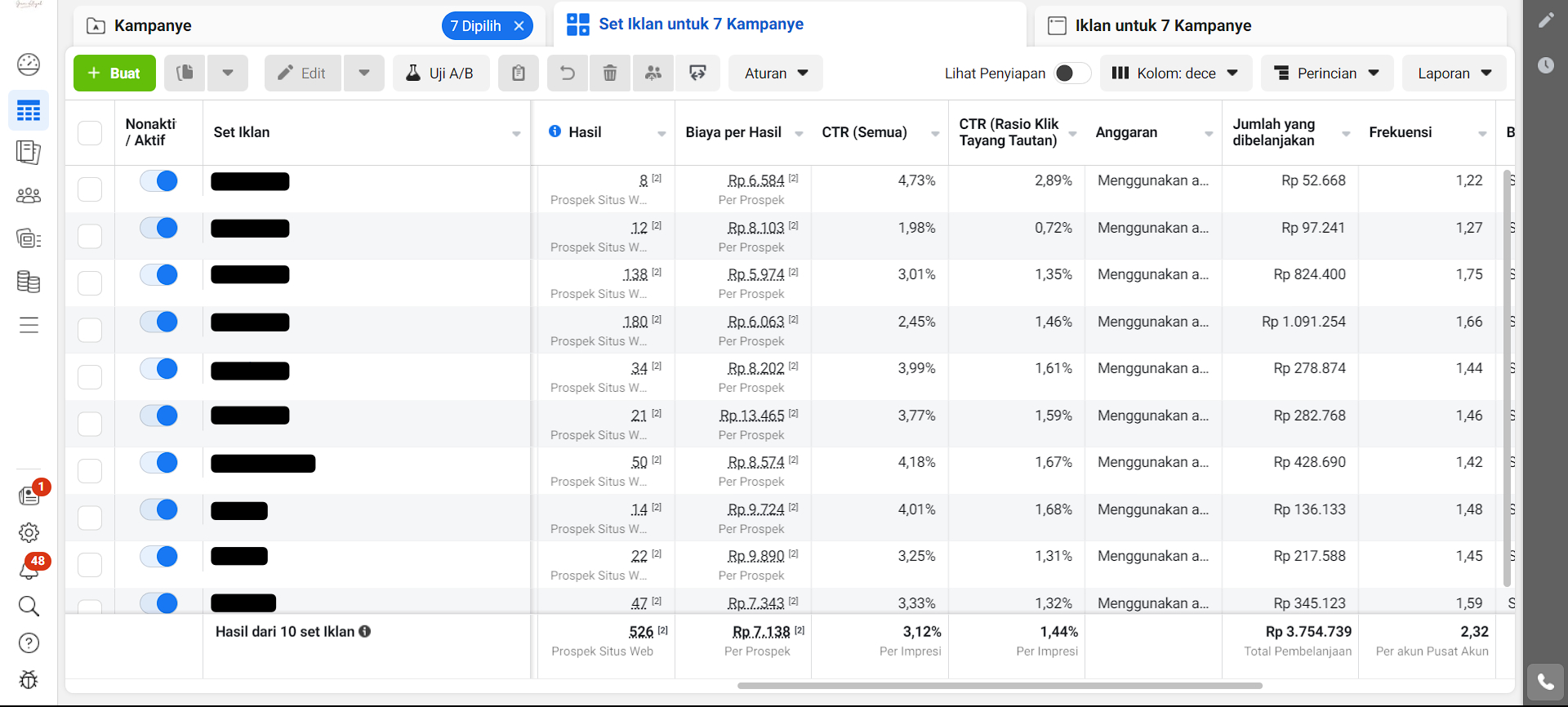Open the Perincian breakdown dropdown
Screen dimensions: 1568x707
(1327, 73)
